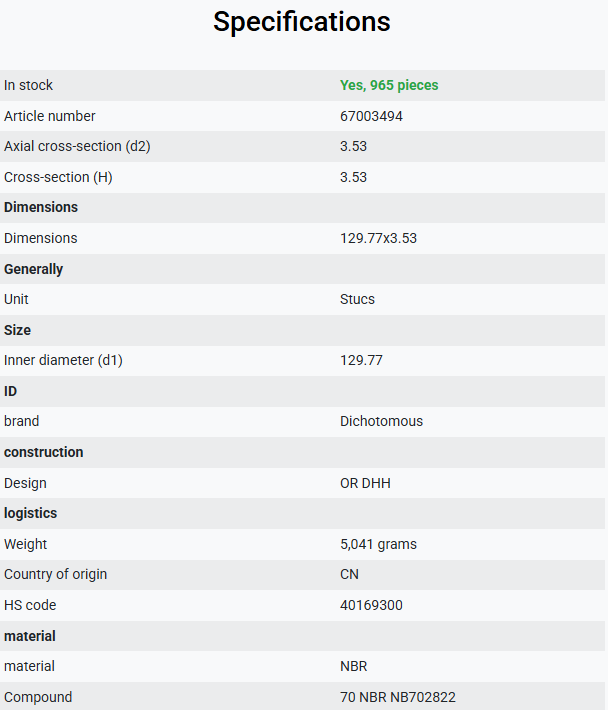The height and width of the screenshot is (710, 608).
Task: Click the Cross-section (H) value 3.53
Action: [353, 177]
